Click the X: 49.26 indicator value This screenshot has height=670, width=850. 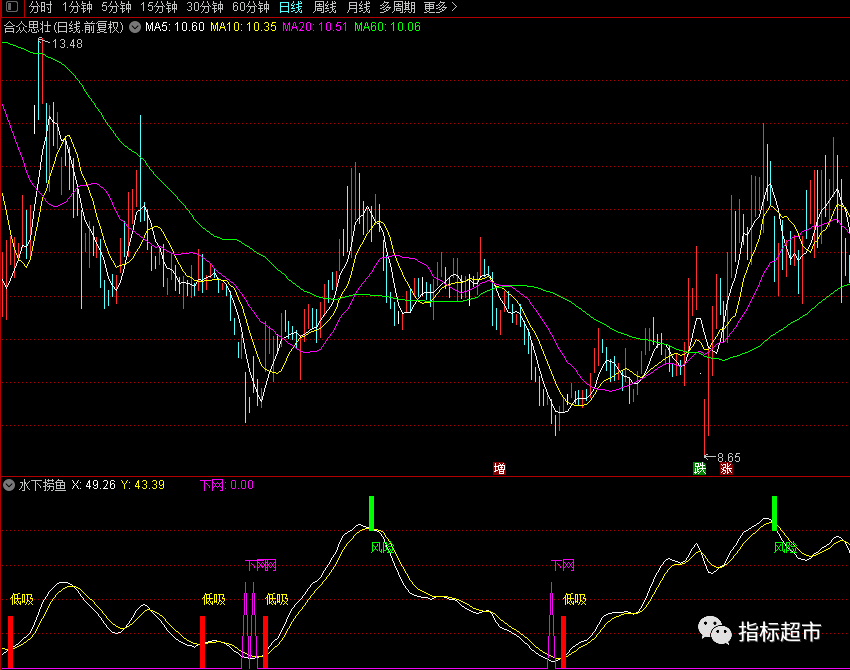click(93, 485)
